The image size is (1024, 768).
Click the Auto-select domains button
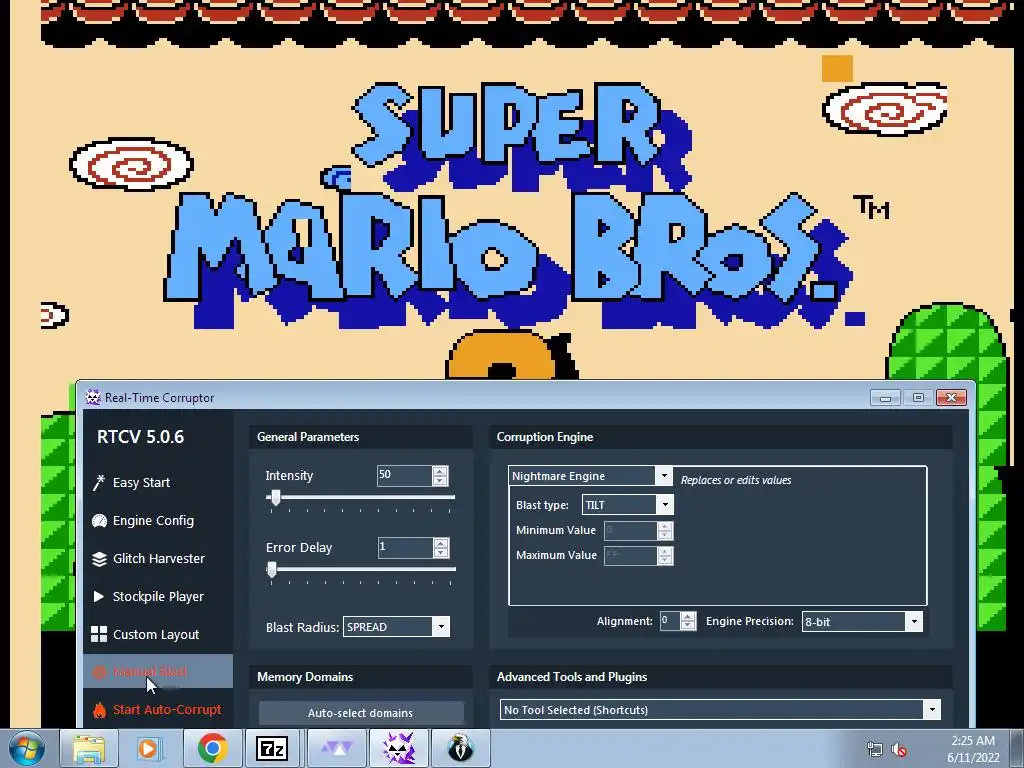point(360,712)
